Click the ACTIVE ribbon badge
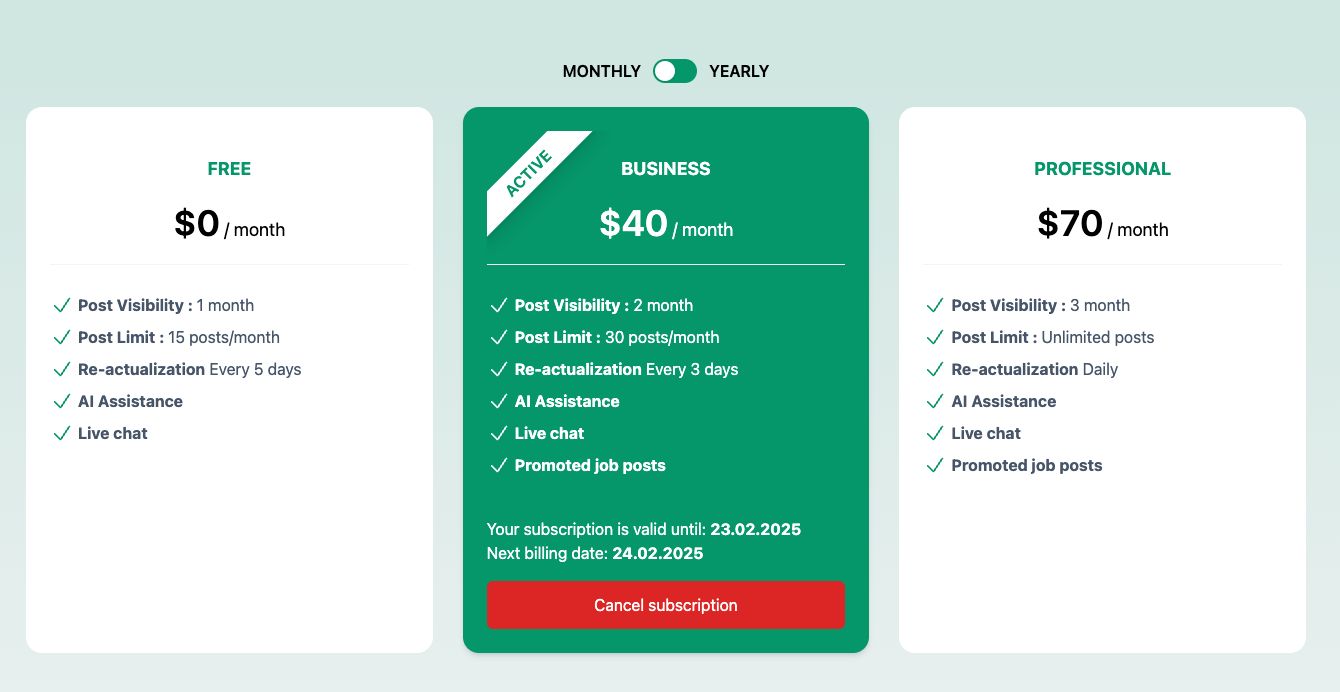Screen dimensions: 1340x692 [529, 173]
